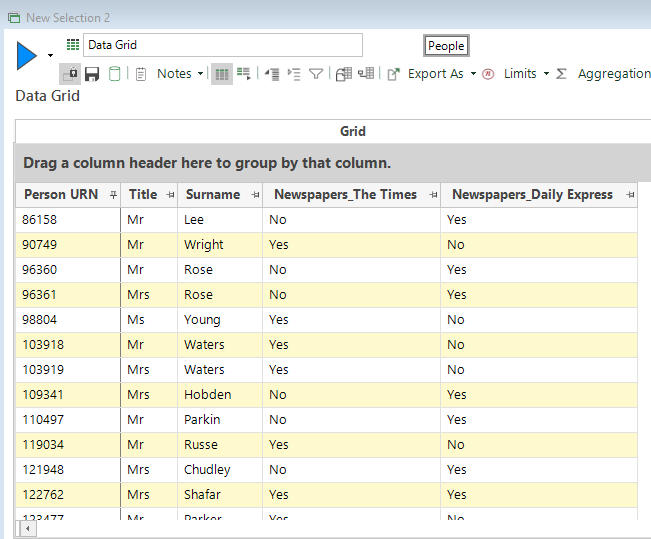Edit the Data Grid name field

pyautogui.click(x=223, y=45)
